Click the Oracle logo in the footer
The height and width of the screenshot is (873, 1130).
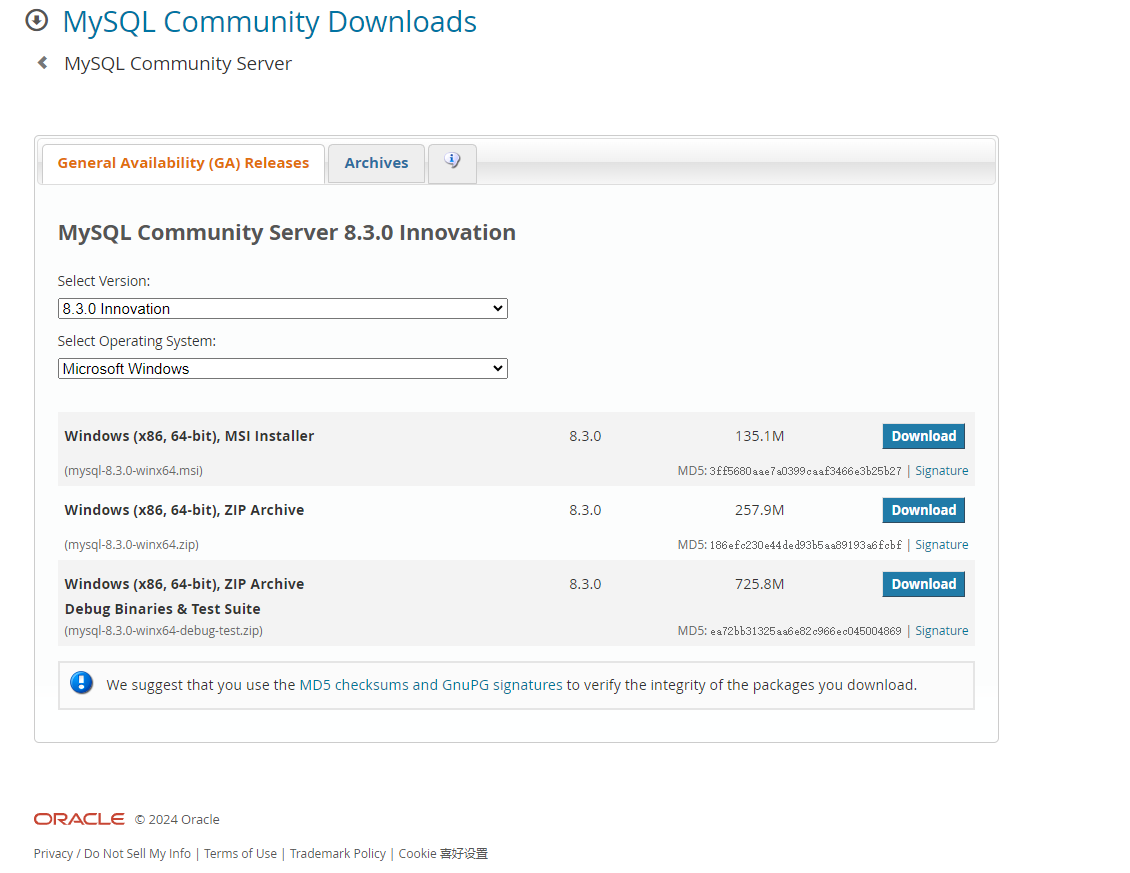pyautogui.click(x=78, y=818)
